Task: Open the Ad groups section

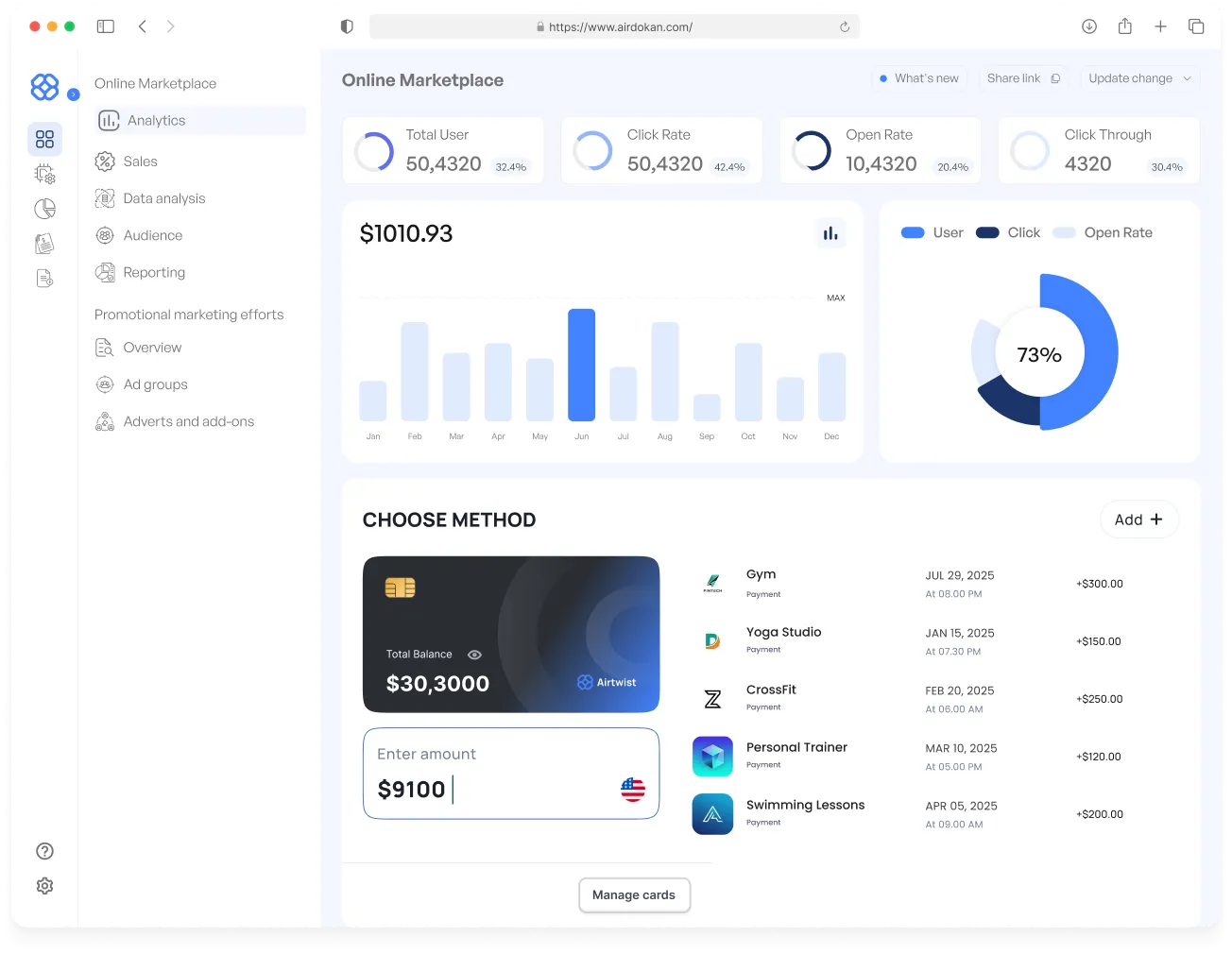Action: pos(154,384)
